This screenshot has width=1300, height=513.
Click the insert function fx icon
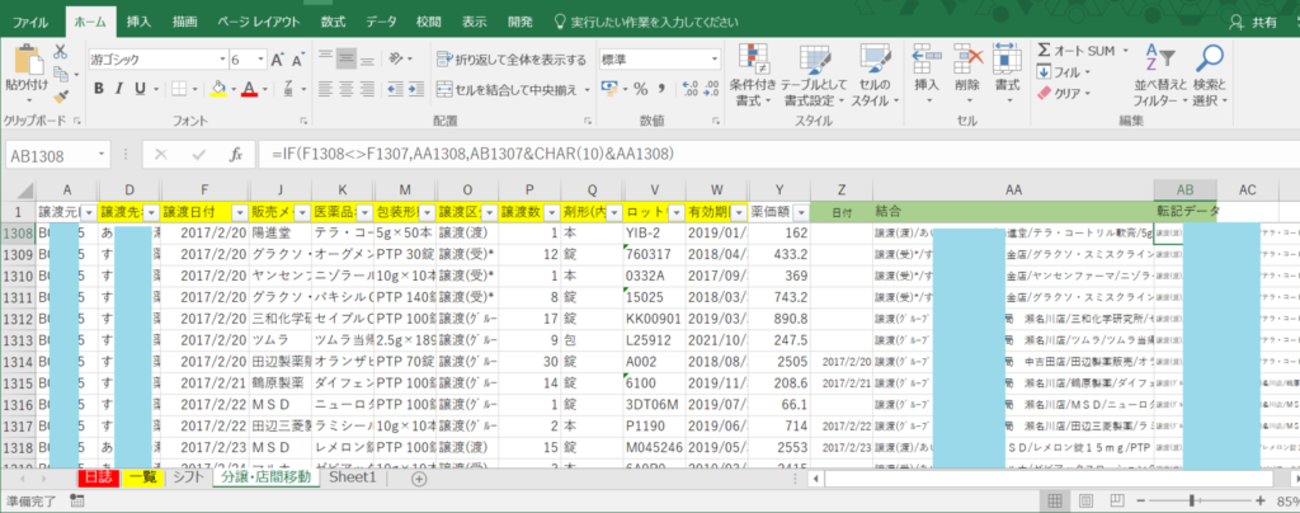pos(236,155)
